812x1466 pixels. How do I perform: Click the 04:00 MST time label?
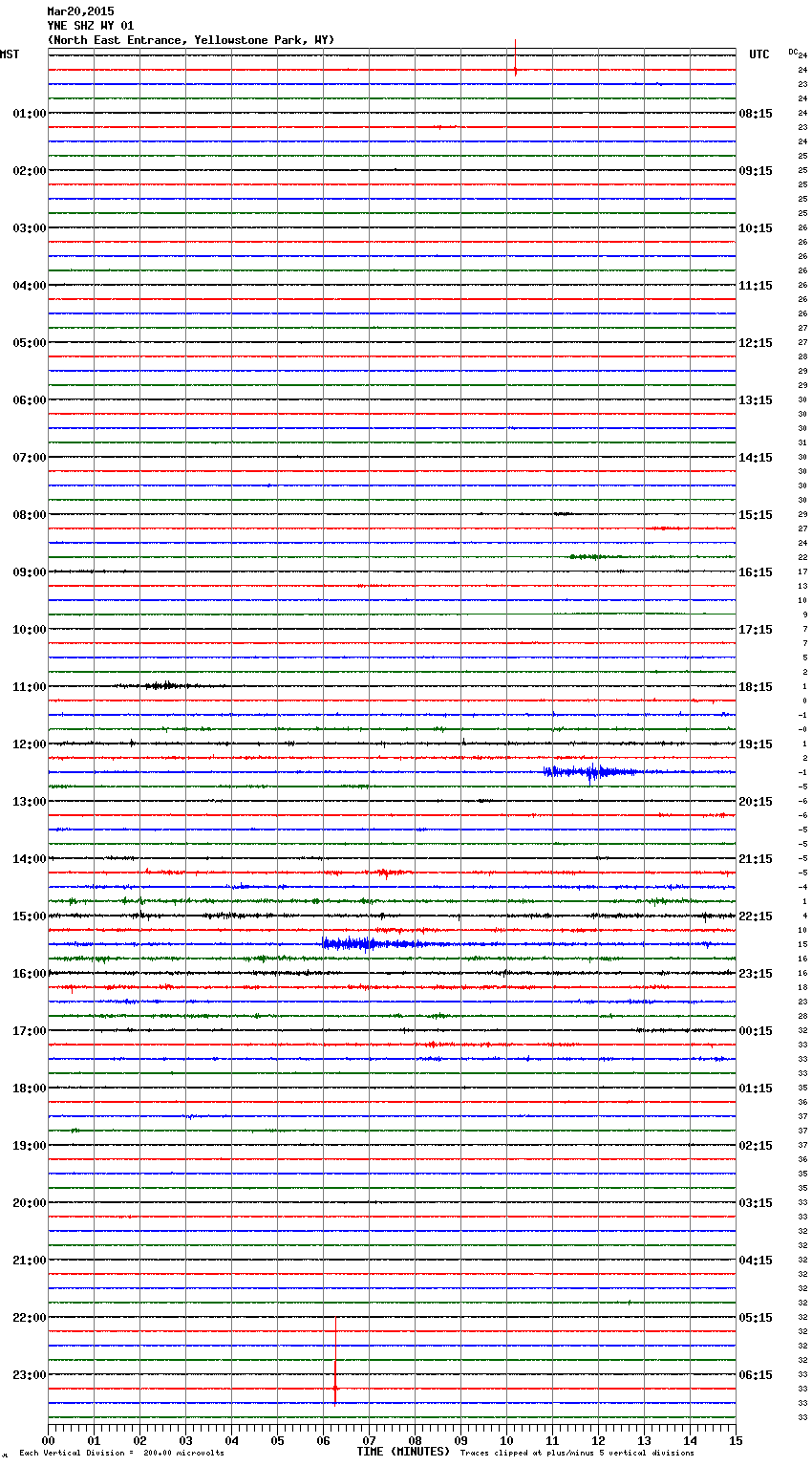pyautogui.click(x=30, y=286)
